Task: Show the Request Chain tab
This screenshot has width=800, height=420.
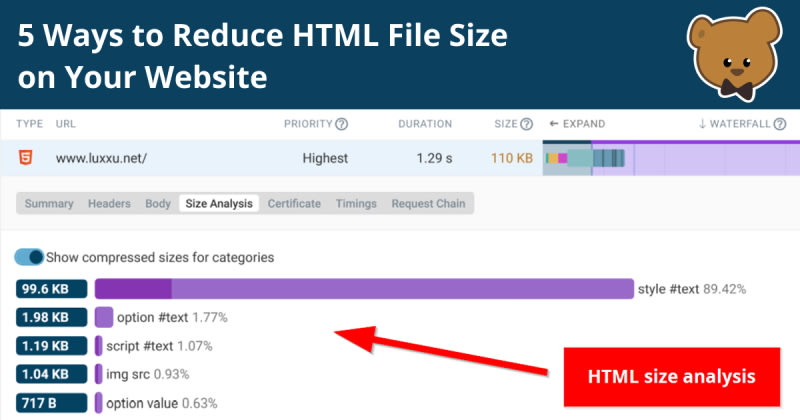Action: point(428,204)
